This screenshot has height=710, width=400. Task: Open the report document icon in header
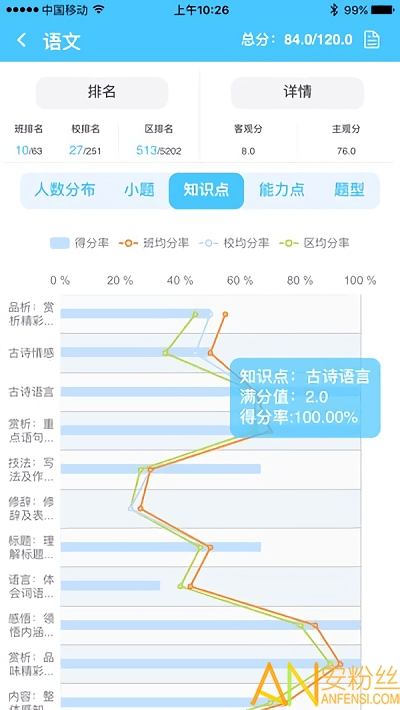pyautogui.click(x=371, y=40)
